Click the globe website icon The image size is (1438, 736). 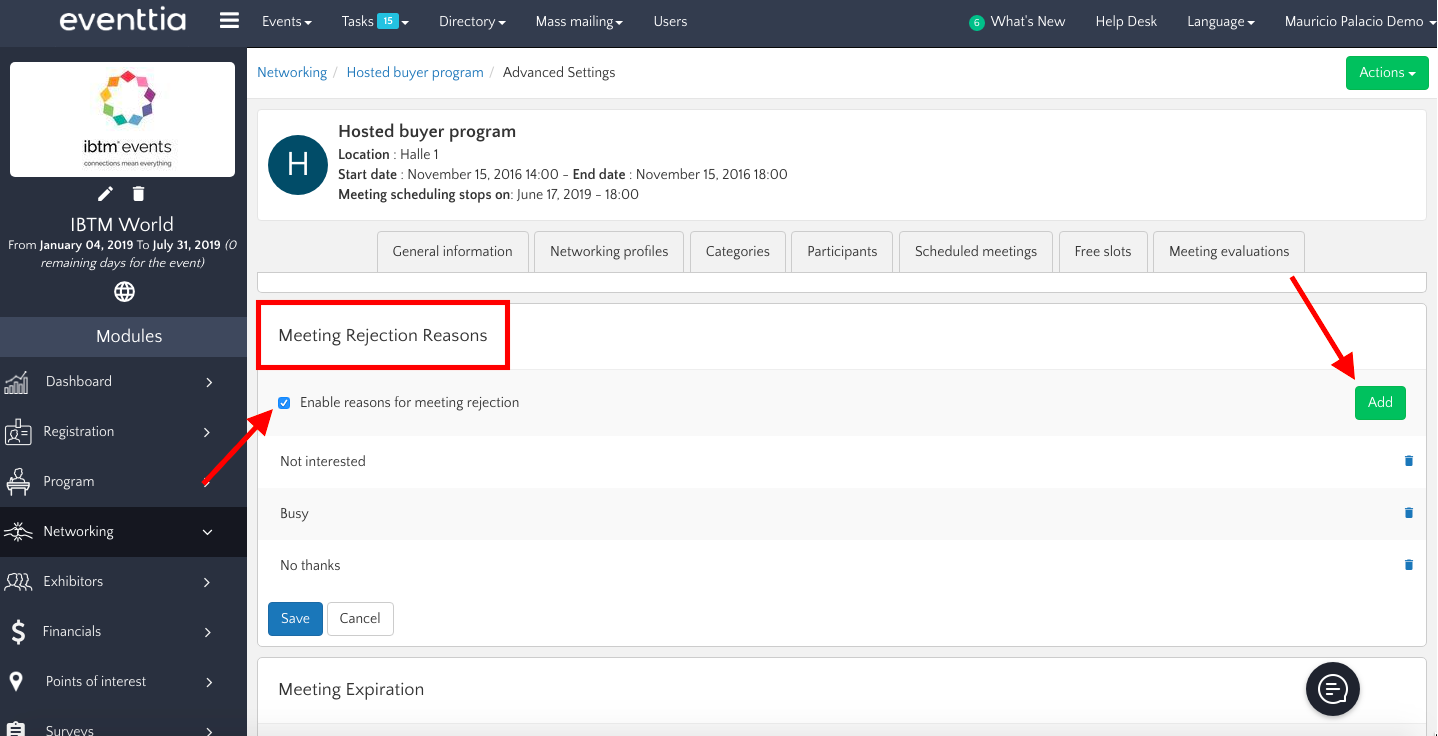pos(124,292)
